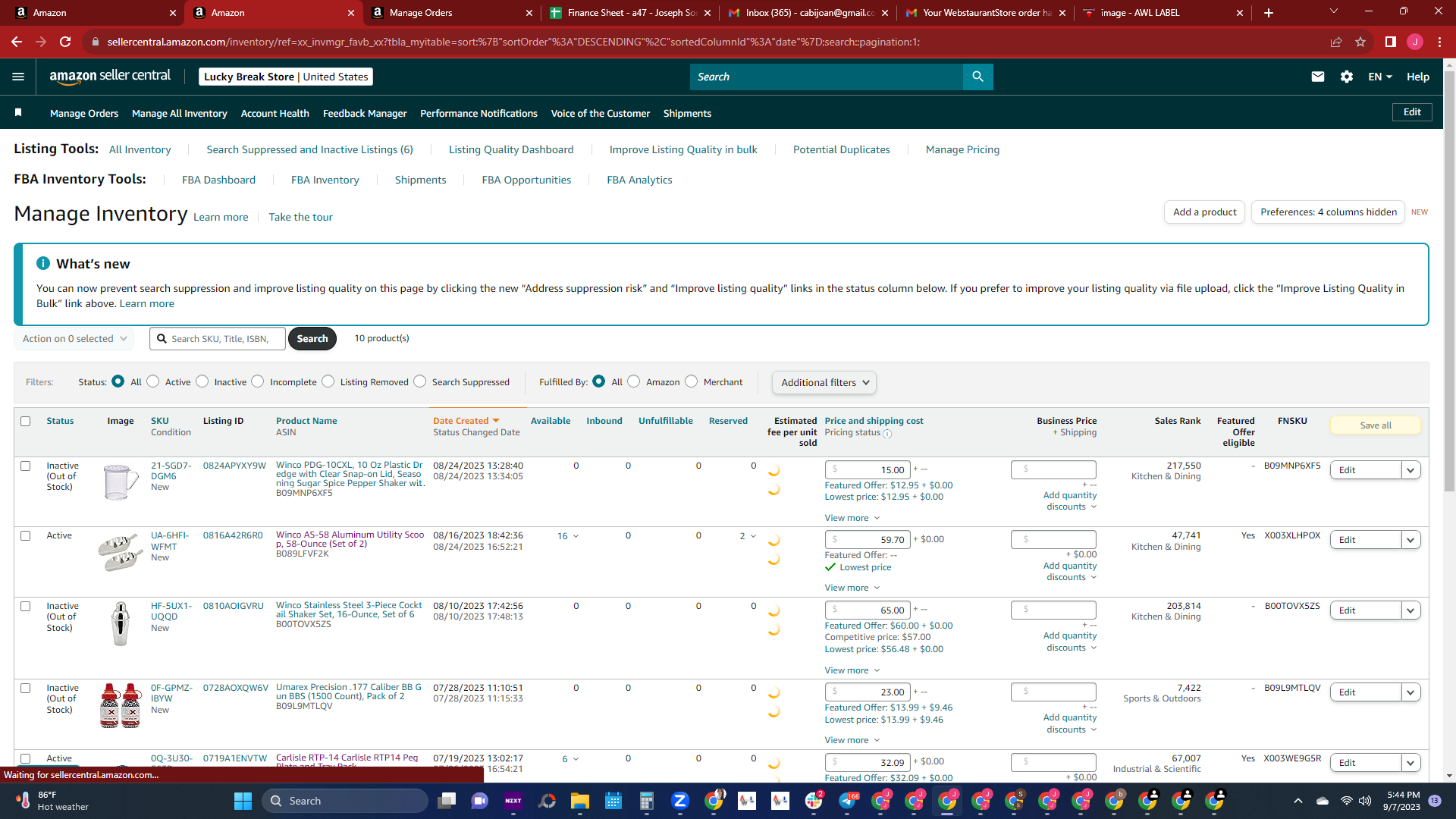Bookmark this page with the star icon
Screen dimensions: 1456x819
[1360, 42]
